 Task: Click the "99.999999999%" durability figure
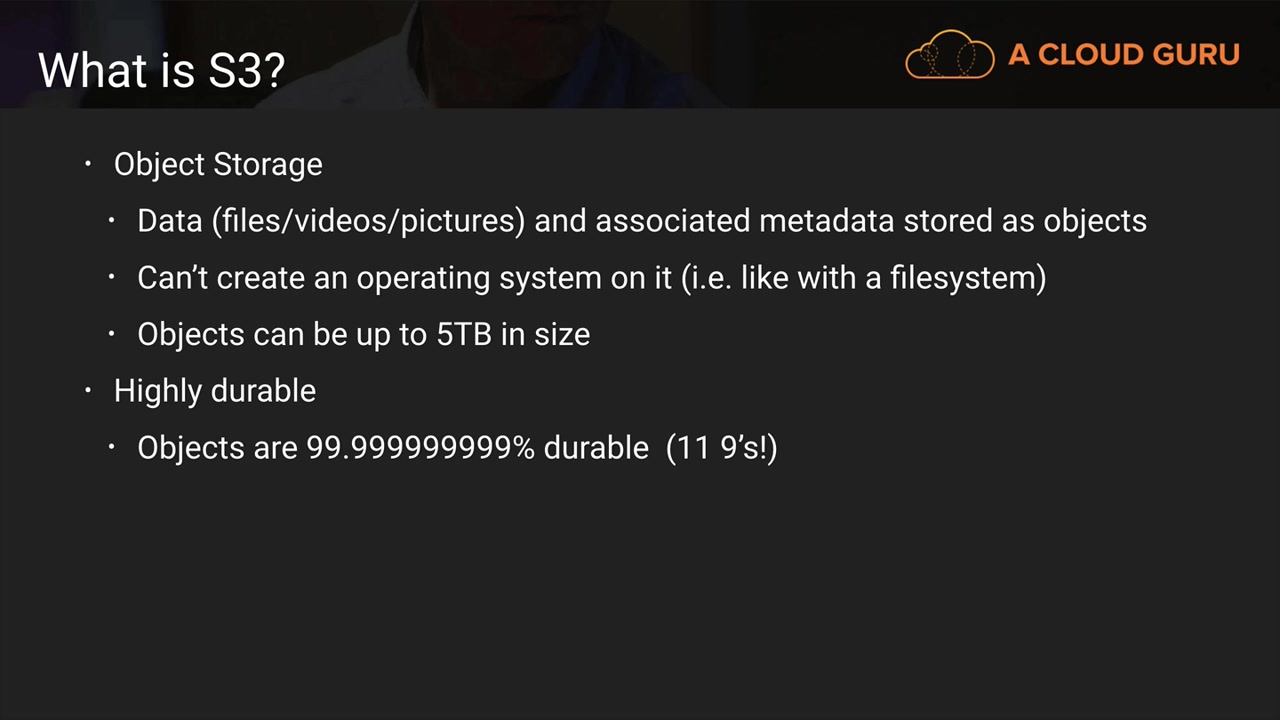pos(420,447)
